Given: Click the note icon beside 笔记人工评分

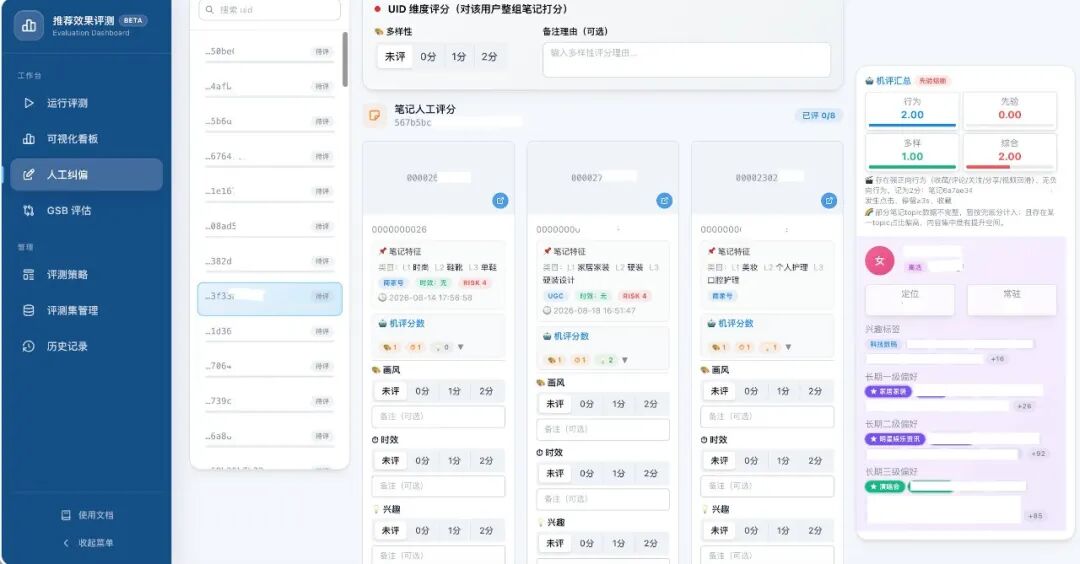Looking at the screenshot, I should click(375, 116).
